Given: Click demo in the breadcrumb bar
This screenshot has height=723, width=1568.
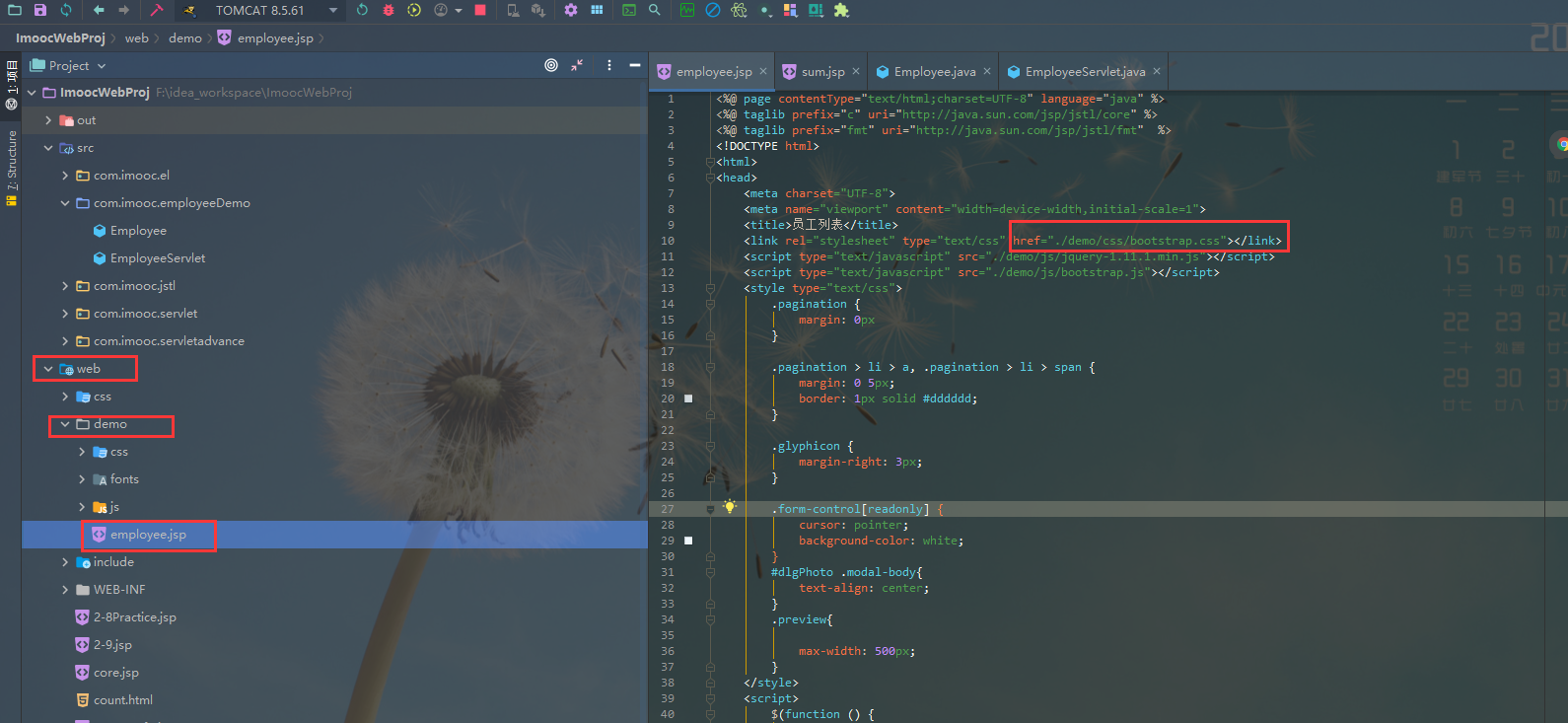Looking at the screenshot, I should pos(185,37).
